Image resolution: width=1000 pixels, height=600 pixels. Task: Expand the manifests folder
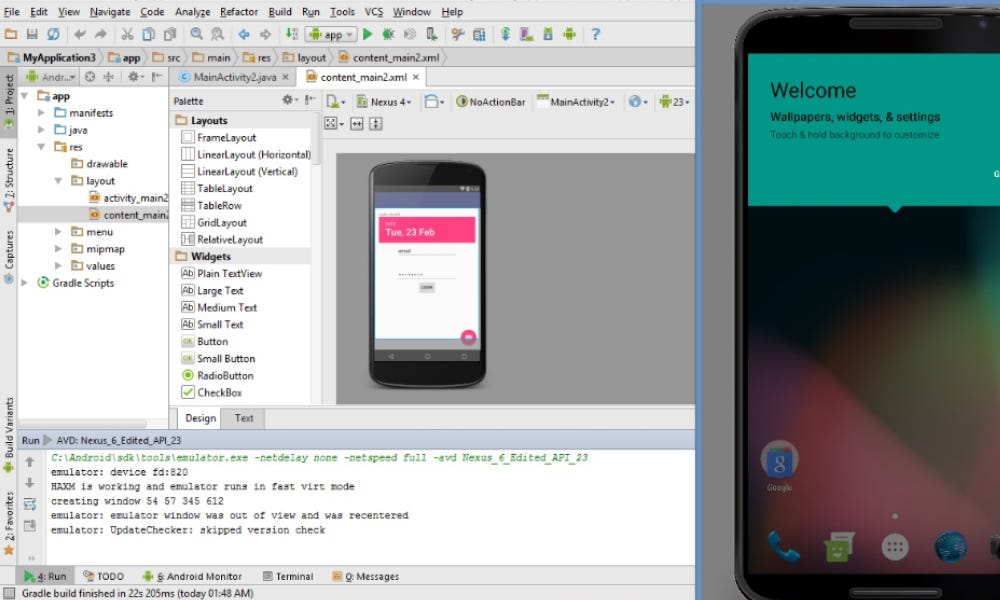pos(41,113)
